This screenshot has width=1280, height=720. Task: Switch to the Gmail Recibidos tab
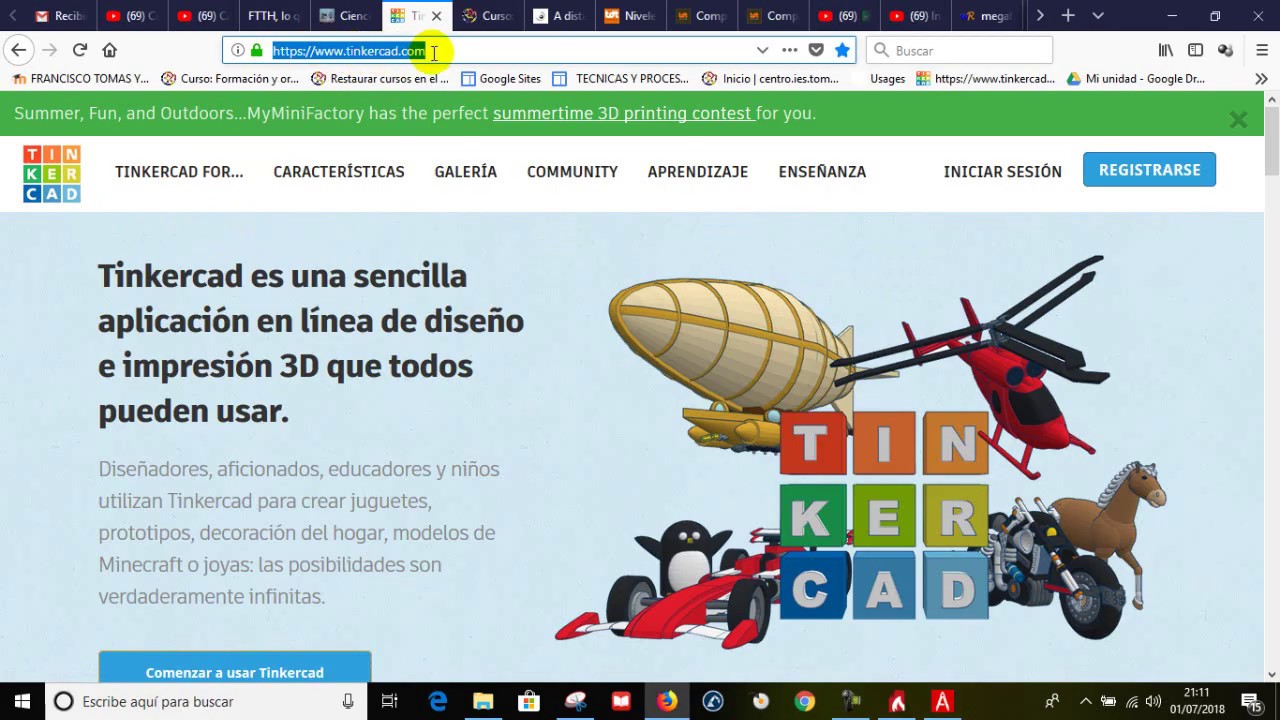pos(61,16)
